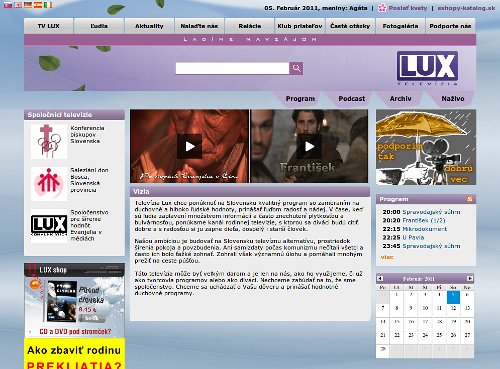
Task: Open the Časté otázky menu
Action: [350, 26]
